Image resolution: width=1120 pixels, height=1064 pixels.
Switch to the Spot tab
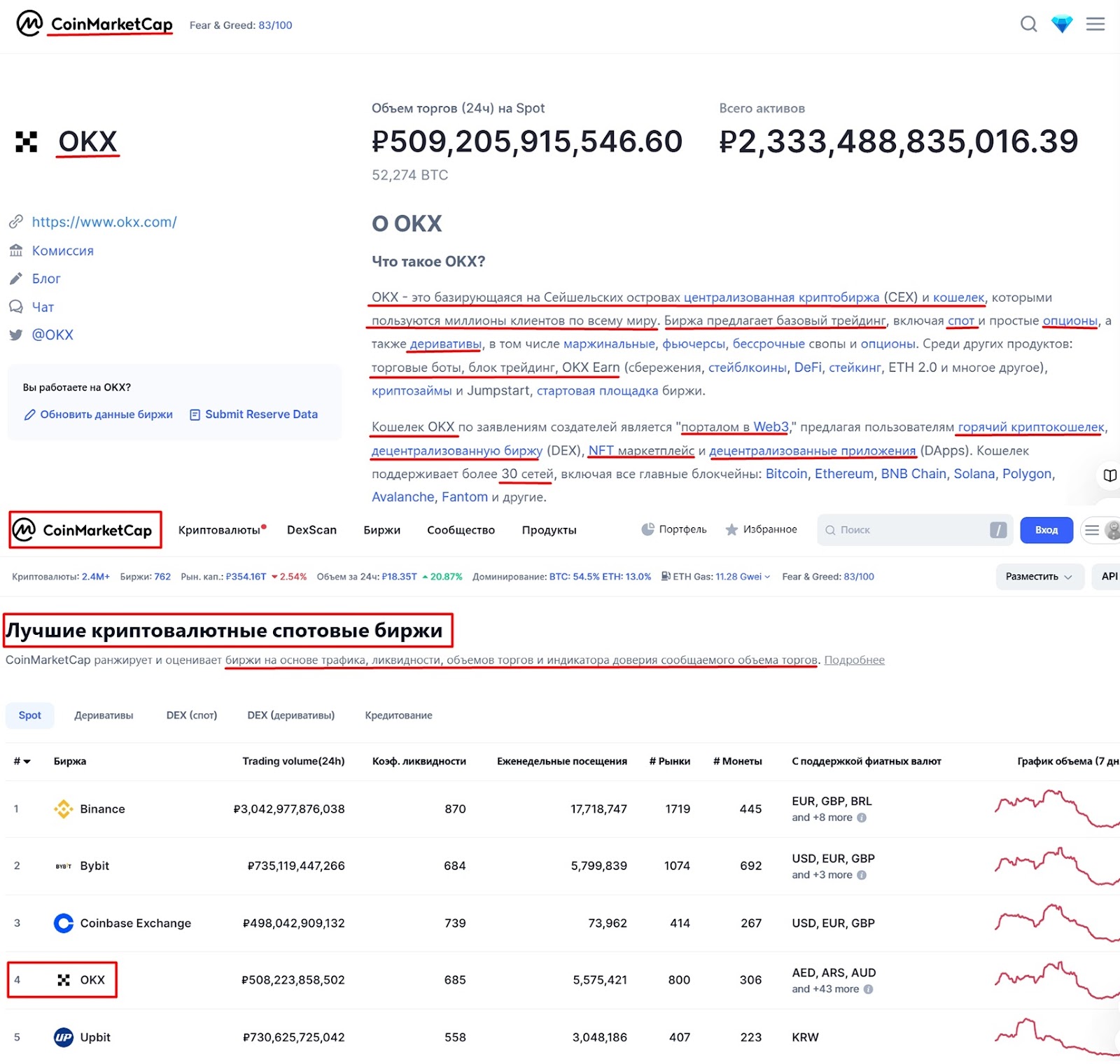point(30,715)
